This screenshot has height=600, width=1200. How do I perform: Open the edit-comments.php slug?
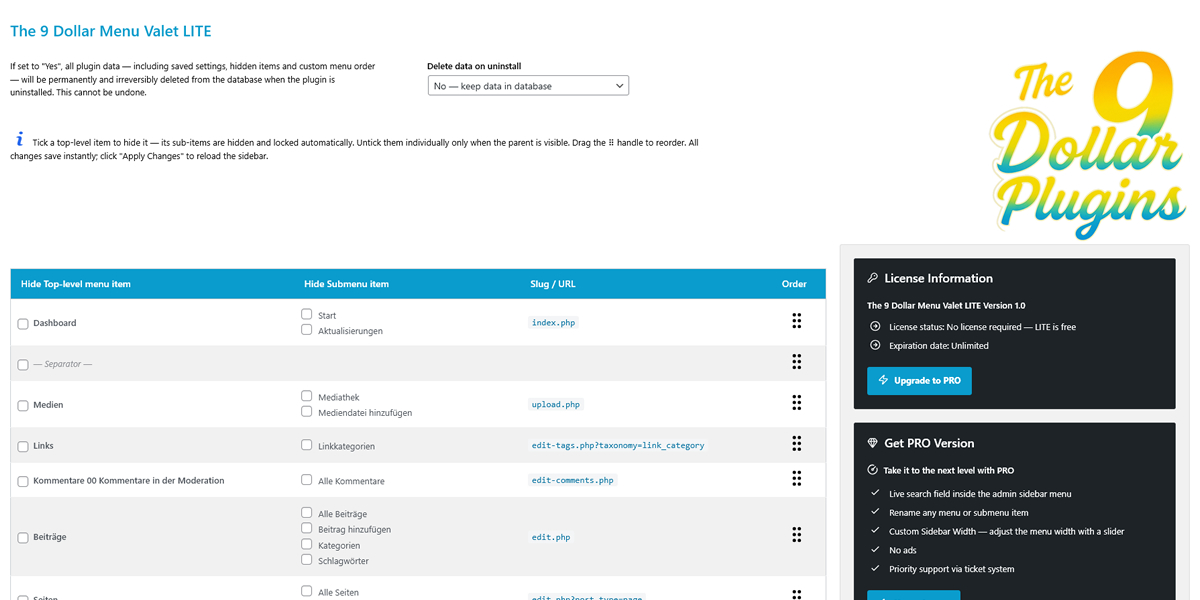tap(572, 481)
